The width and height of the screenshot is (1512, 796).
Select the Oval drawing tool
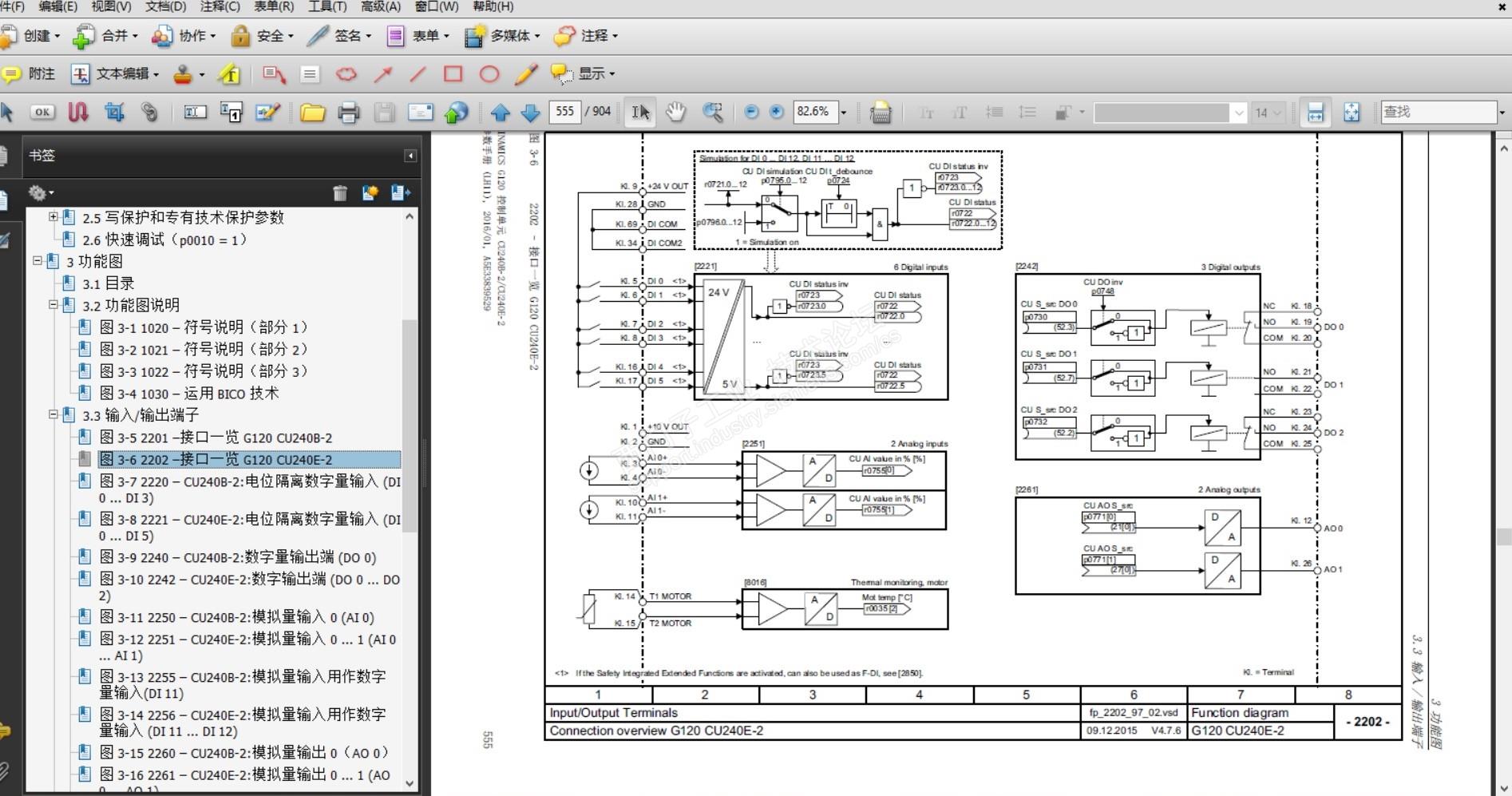[x=489, y=74]
